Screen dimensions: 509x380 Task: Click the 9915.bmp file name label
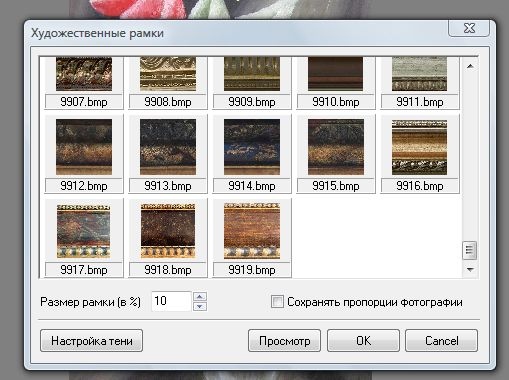pyautogui.click(x=336, y=186)
